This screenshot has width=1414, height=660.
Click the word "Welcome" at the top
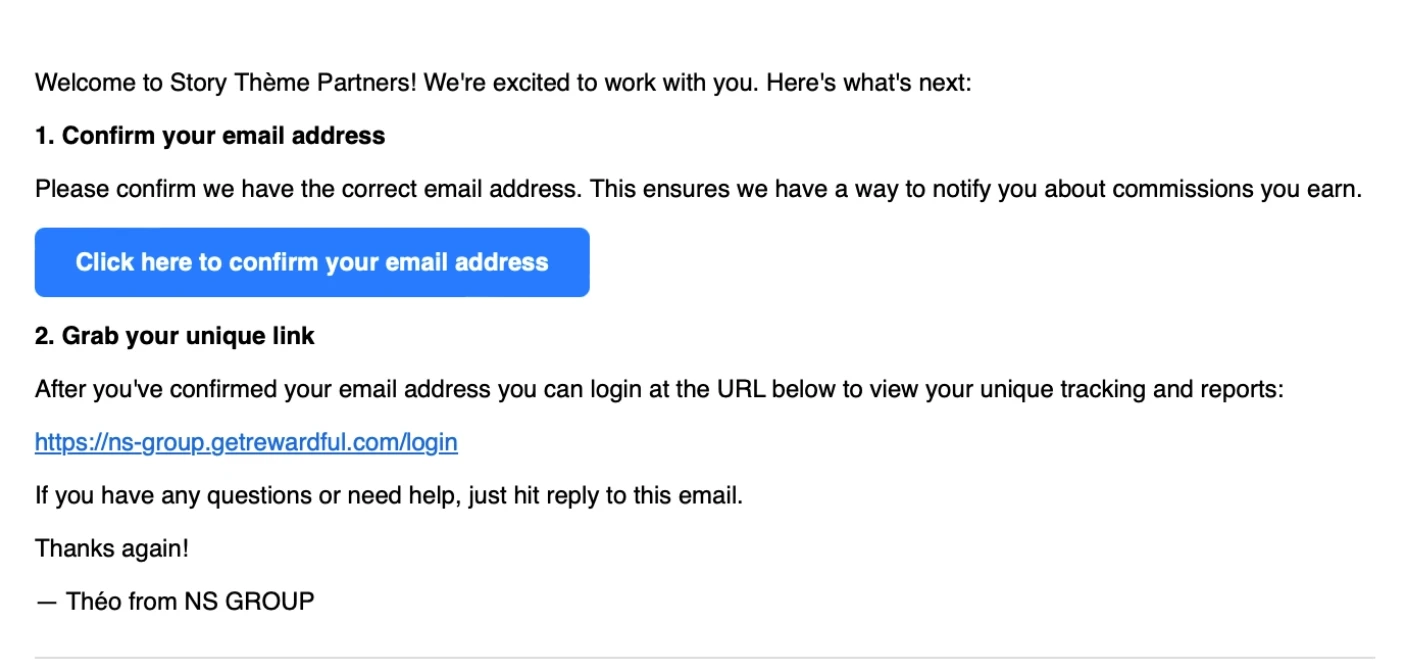point(84,82)
